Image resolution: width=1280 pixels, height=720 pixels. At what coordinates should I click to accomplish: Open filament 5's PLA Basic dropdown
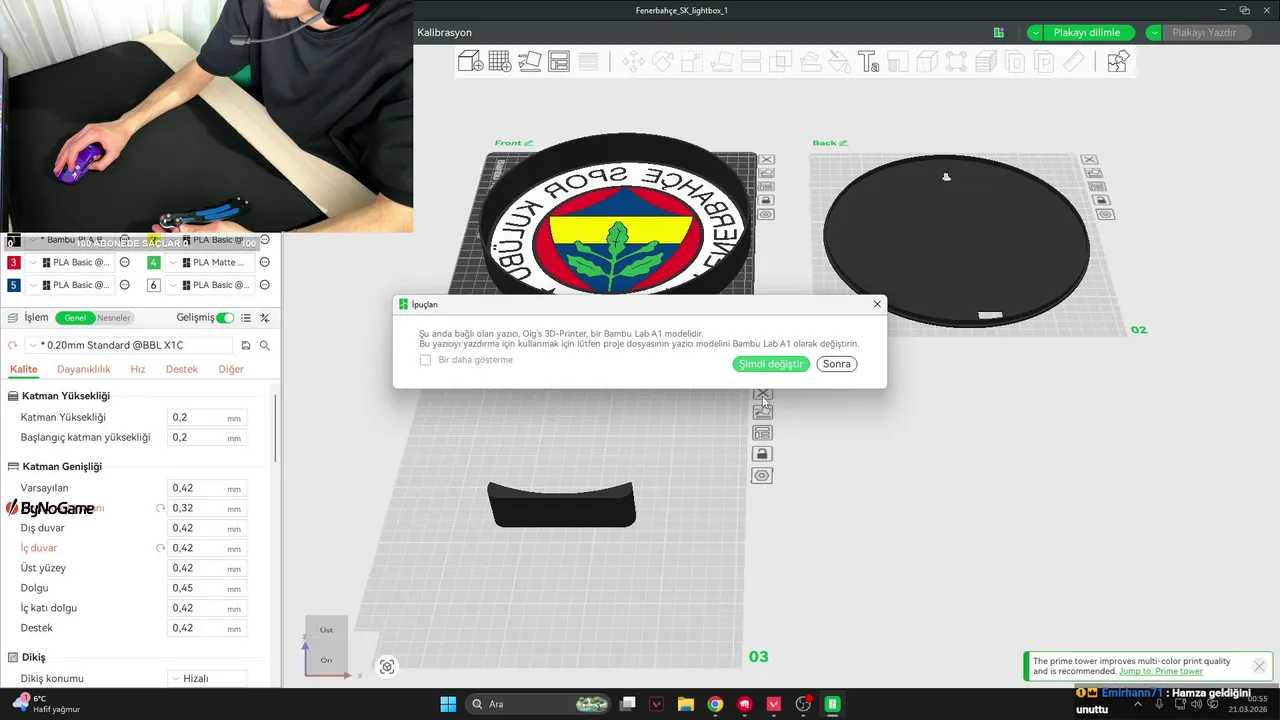(x=70, y=285)
